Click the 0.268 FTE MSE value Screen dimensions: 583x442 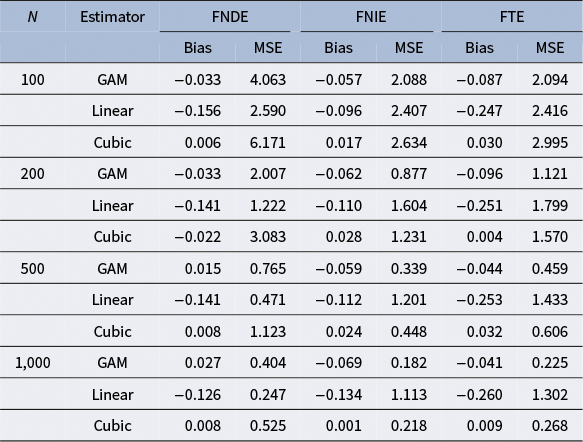pos(550,426)
